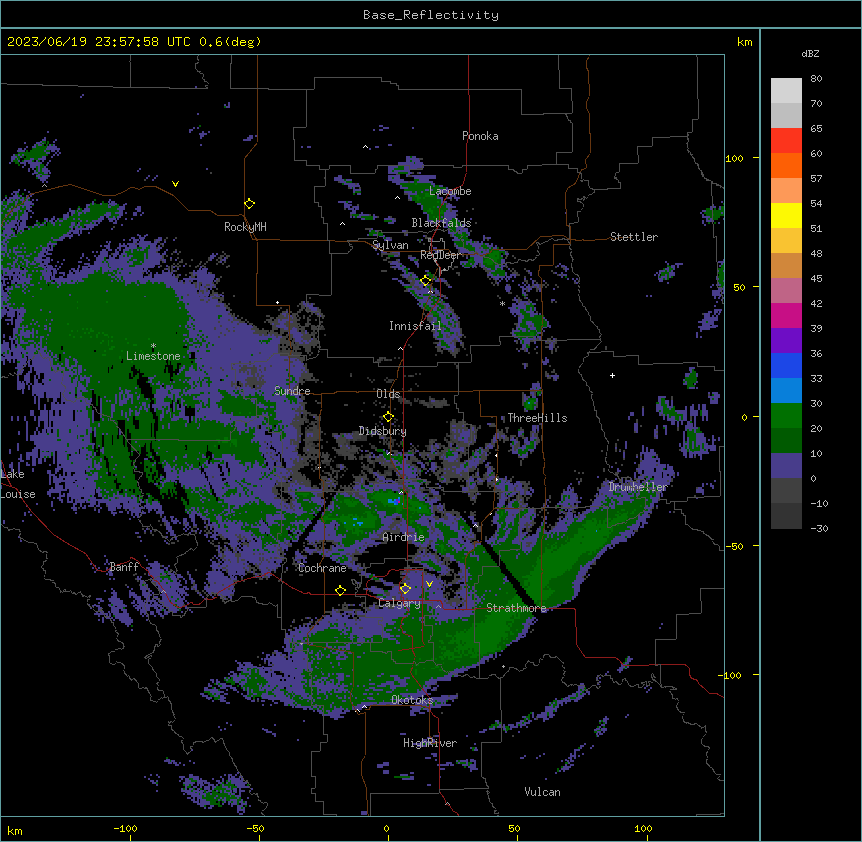Screen dimensions: 862x842
Task: Click the asterisk marker above Limestone label
Action: [x=153, y=346]
